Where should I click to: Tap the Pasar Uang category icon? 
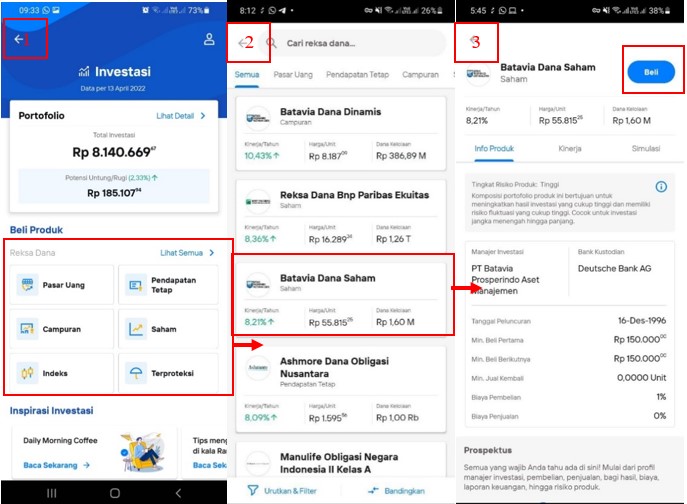27,285
